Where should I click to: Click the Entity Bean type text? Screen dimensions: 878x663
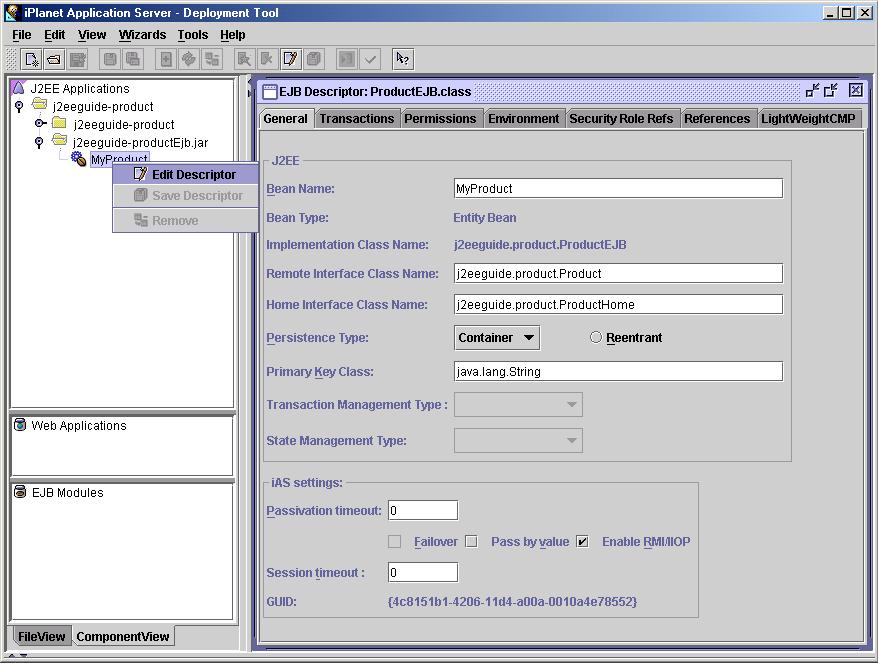click(485, 217)
